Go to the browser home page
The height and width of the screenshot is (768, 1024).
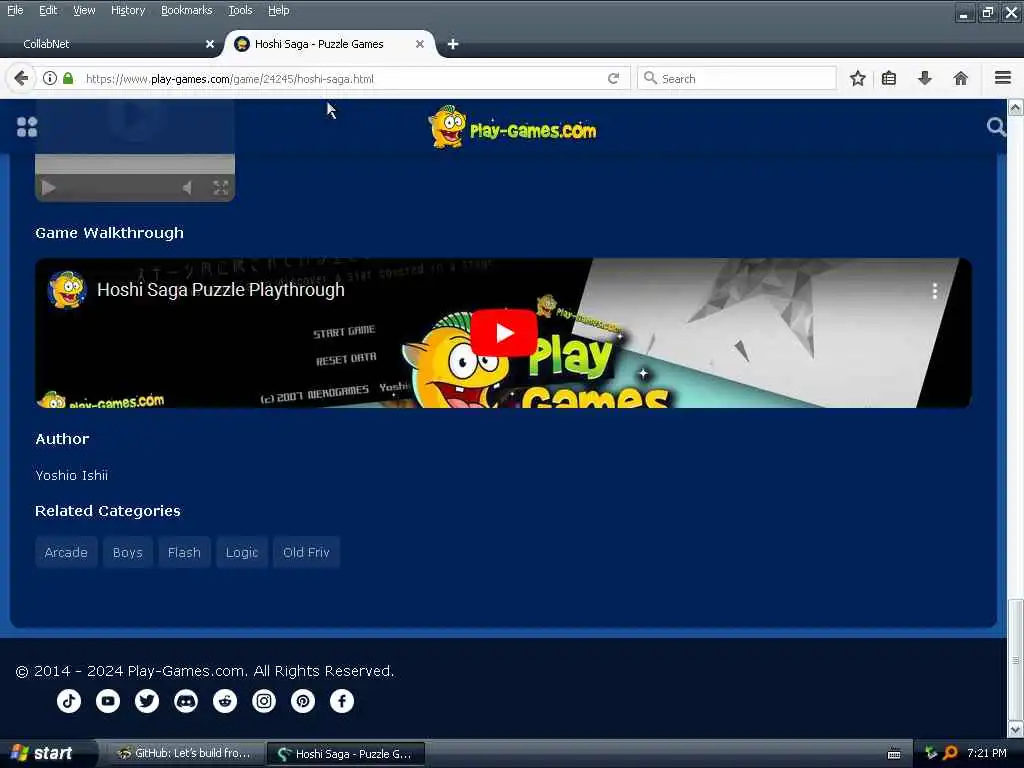[960, 78]
